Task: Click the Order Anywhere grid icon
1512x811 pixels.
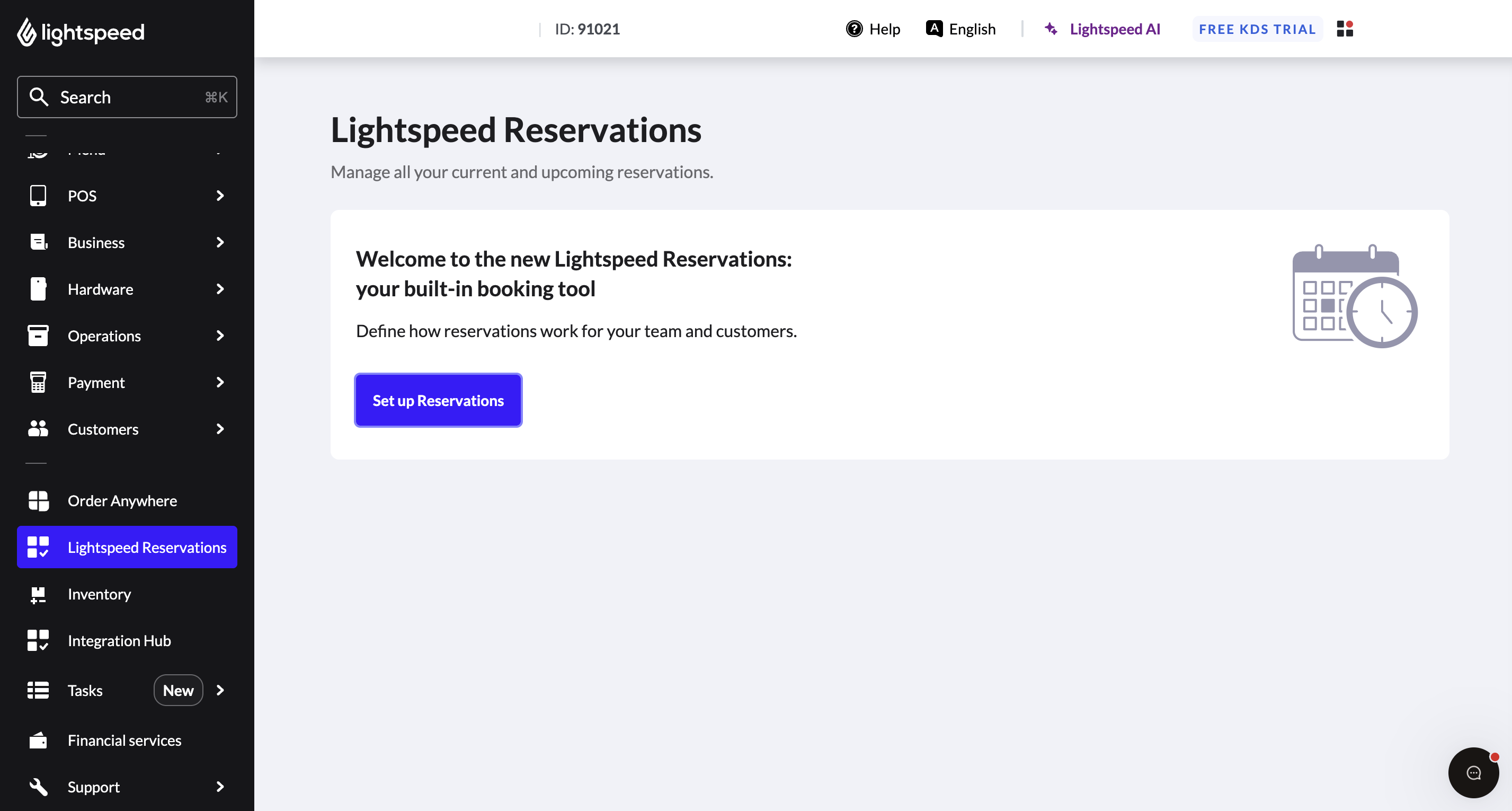Action: [x=38, y=500]
